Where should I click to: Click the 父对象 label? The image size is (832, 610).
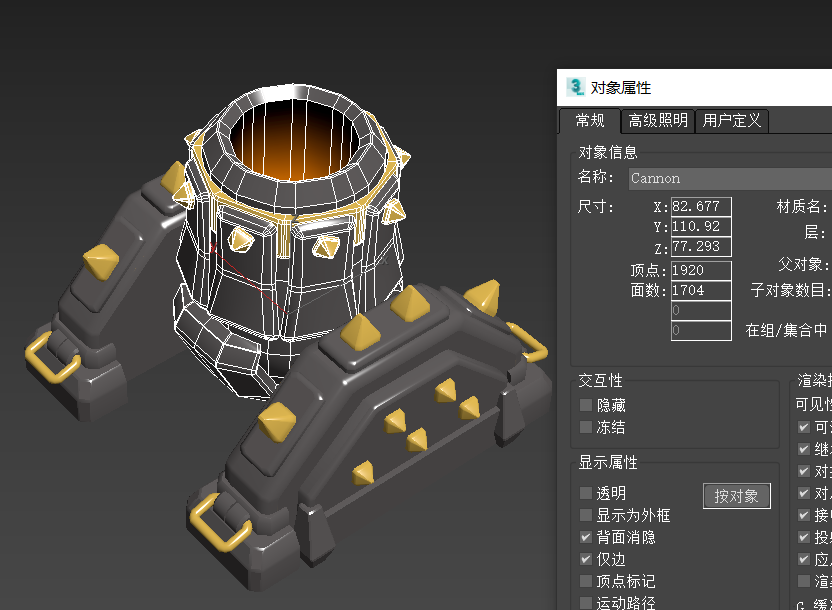point(803,264)
